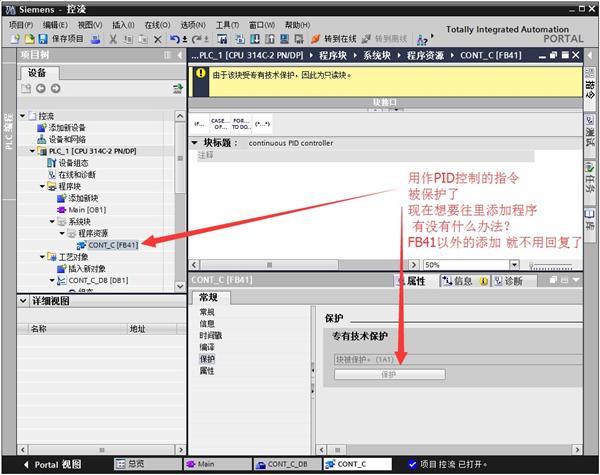Collapse the 工艺对象 folder arrow

42,257
